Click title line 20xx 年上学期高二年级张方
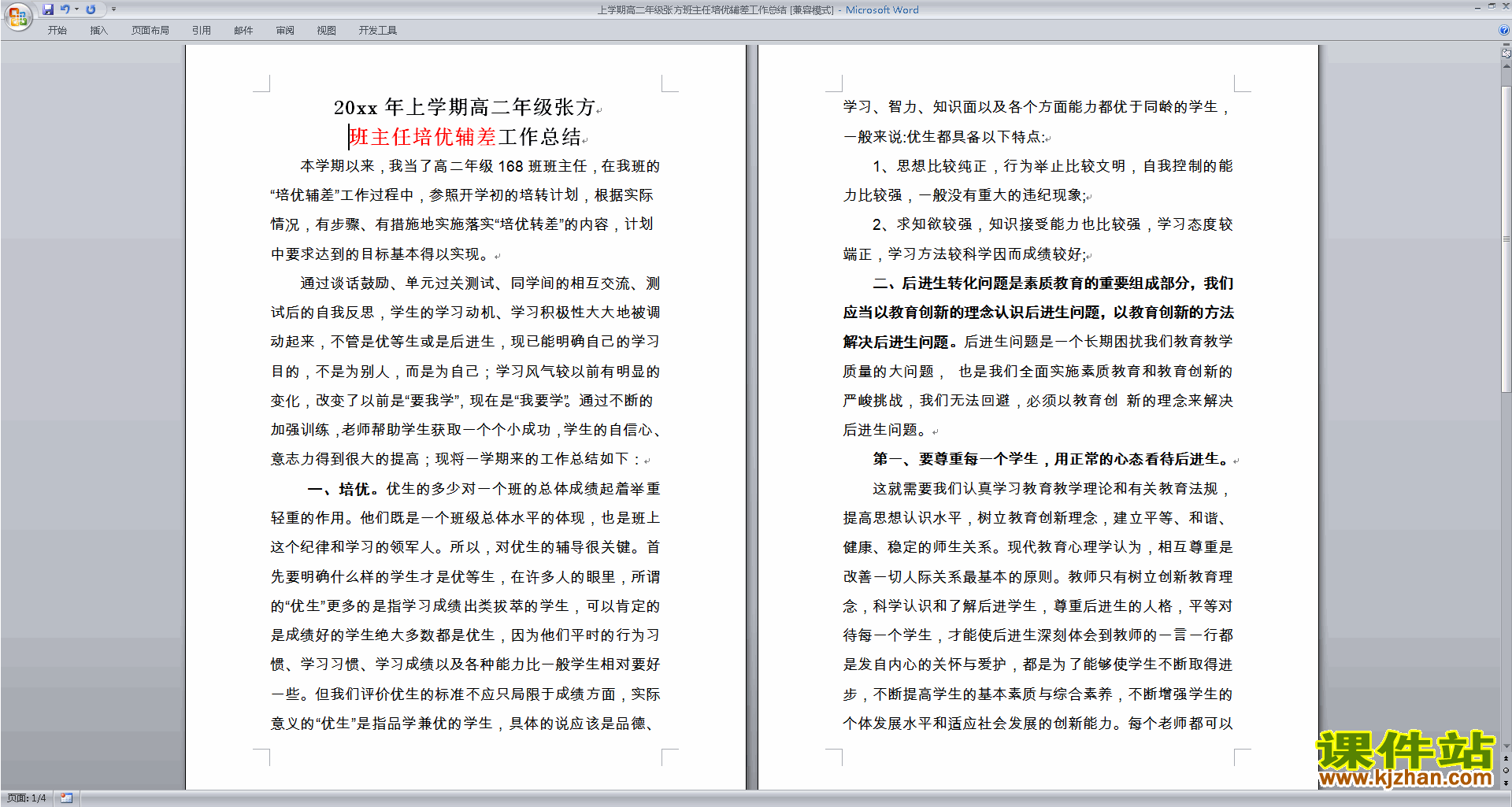The height and width of the screenshot is (807, 1512). coord(464,107)
